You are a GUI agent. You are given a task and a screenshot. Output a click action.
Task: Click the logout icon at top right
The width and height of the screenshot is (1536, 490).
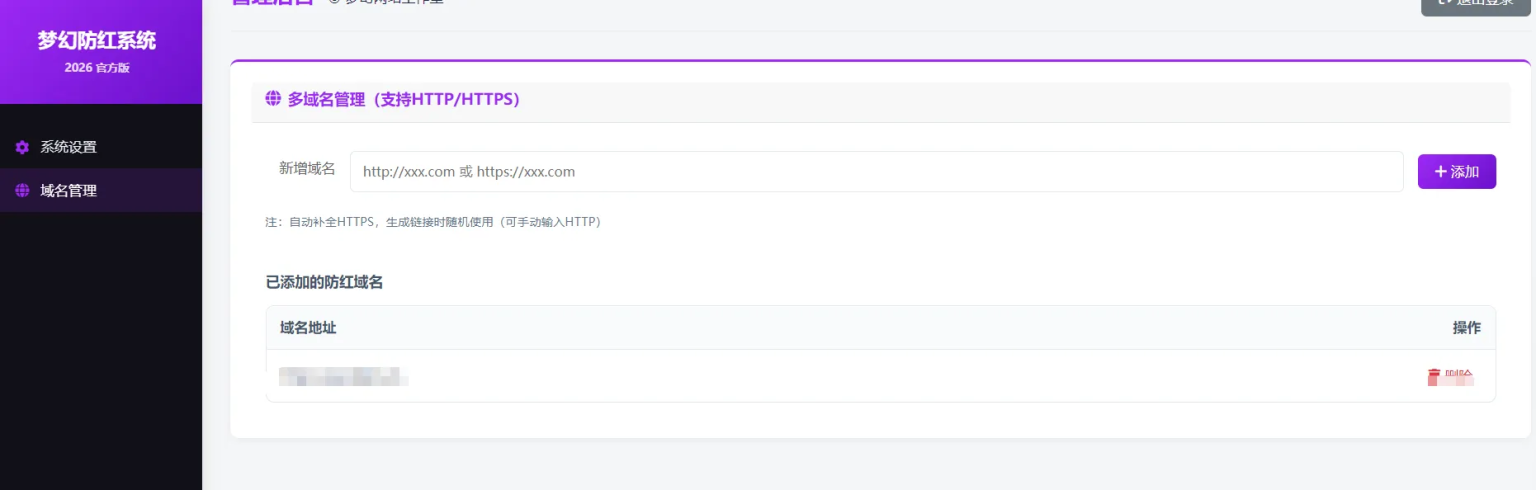(1443, 3)
